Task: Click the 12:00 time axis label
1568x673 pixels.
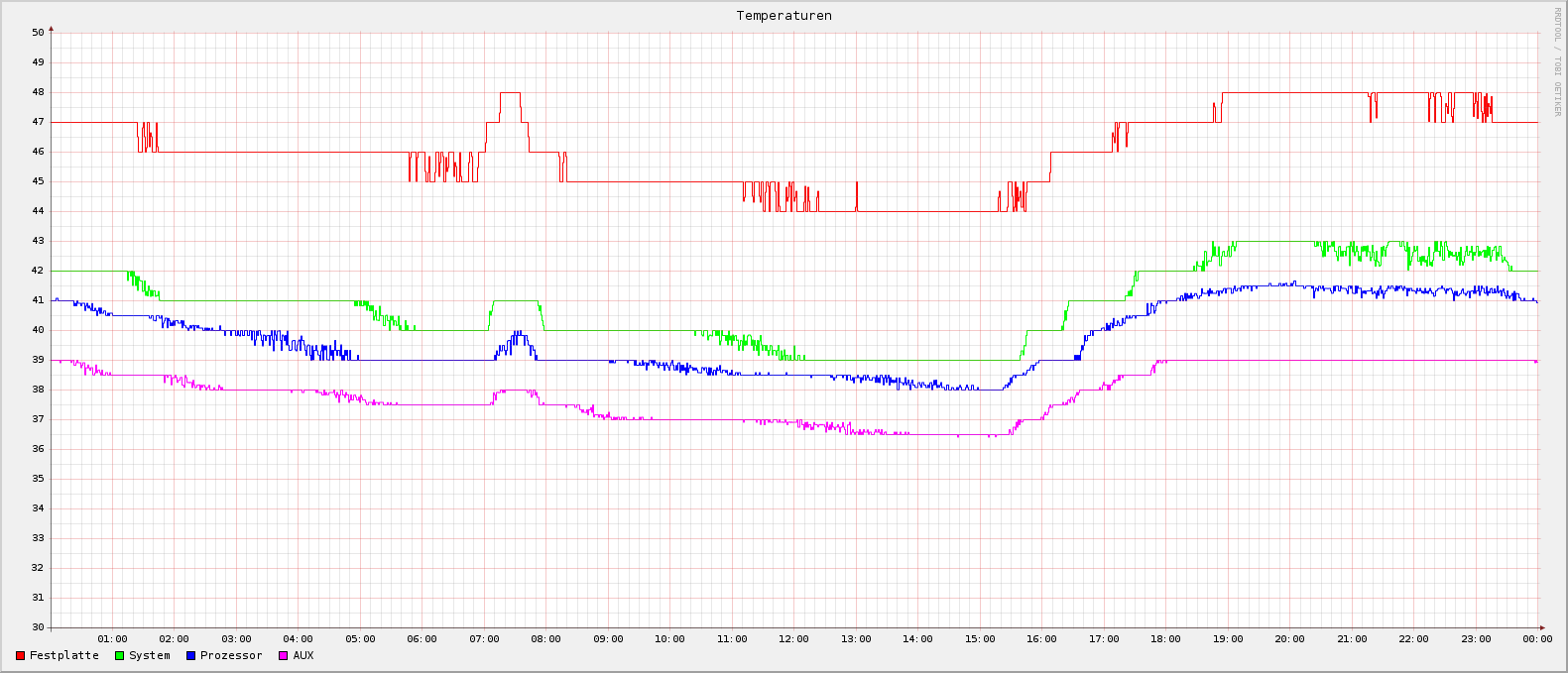Action: 793,639
